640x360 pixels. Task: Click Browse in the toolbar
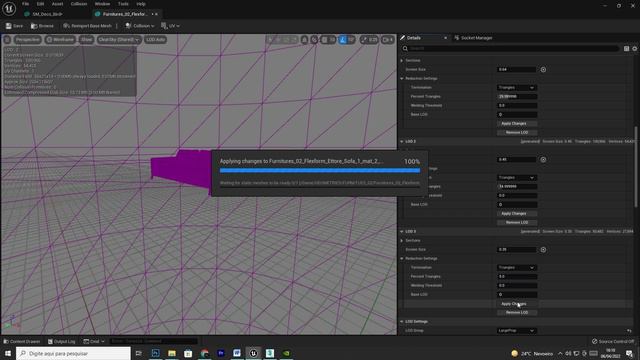tap(42, 26)
